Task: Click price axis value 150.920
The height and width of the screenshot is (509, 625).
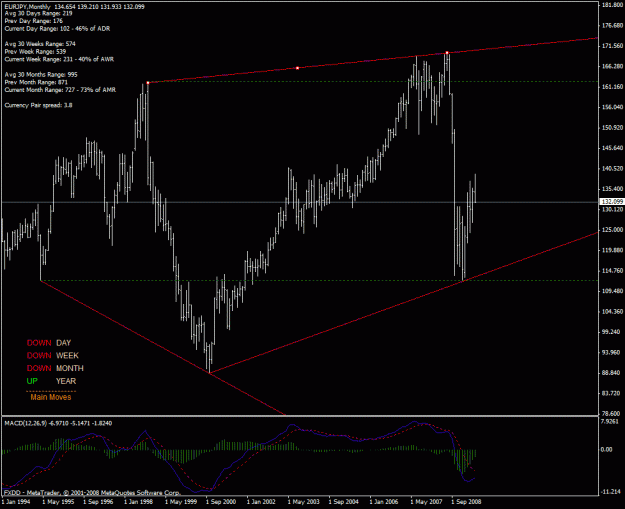Action: [612, 128]
